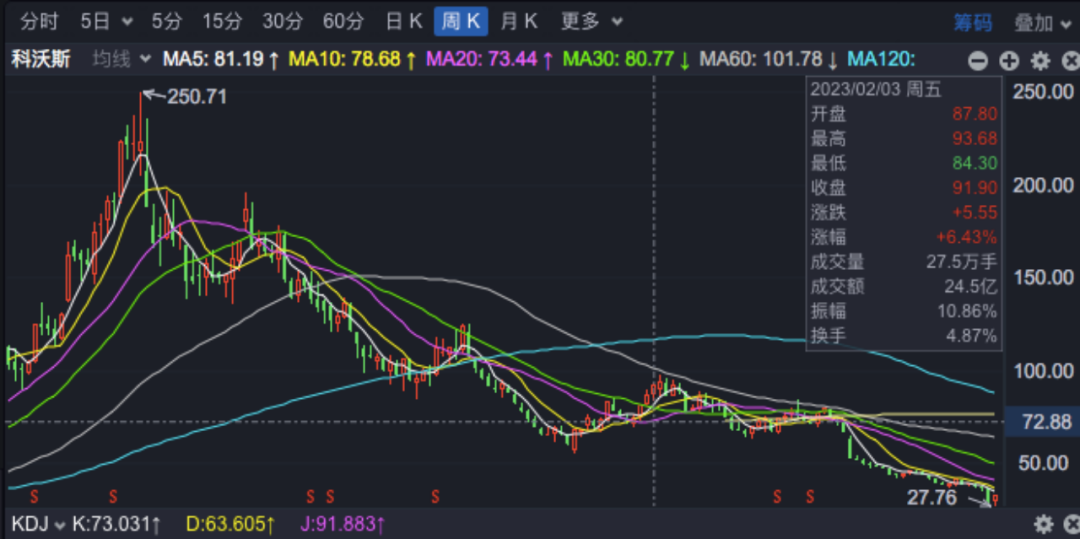Open moving average settings gear icon

tap(1040, 61)
